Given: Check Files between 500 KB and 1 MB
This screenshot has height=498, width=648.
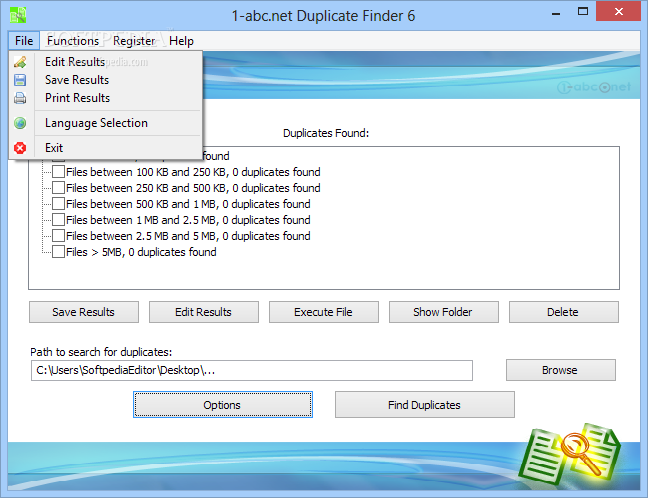Looking at the screenshot, I should click(x=59, y=204).
